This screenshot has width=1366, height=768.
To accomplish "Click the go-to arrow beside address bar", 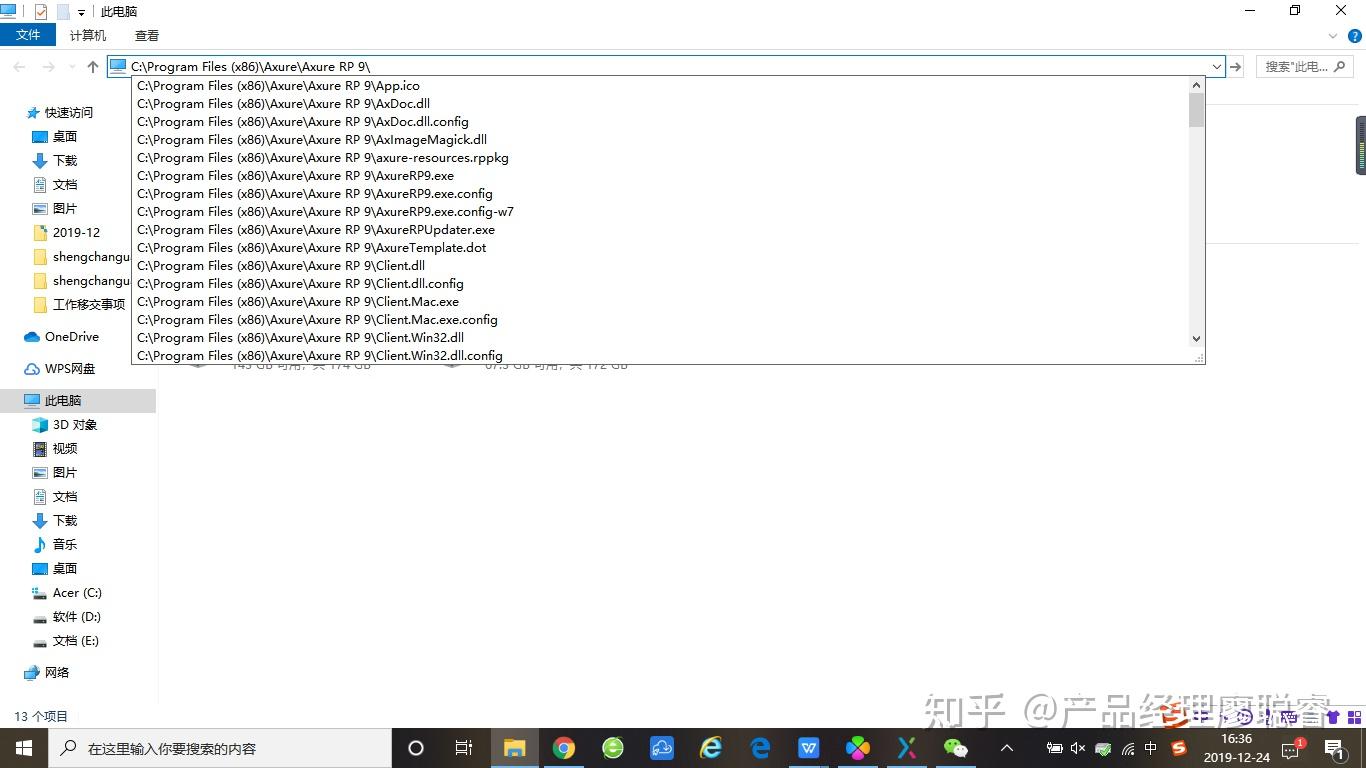I will pos(1236,67).
